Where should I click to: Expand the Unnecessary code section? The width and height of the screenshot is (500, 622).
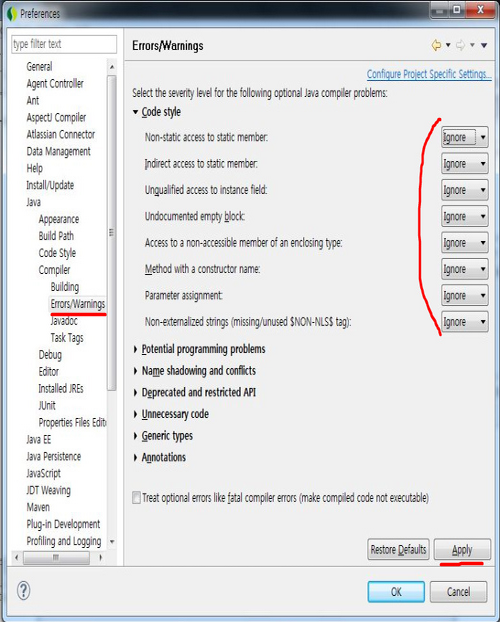(x=135, y=414)
